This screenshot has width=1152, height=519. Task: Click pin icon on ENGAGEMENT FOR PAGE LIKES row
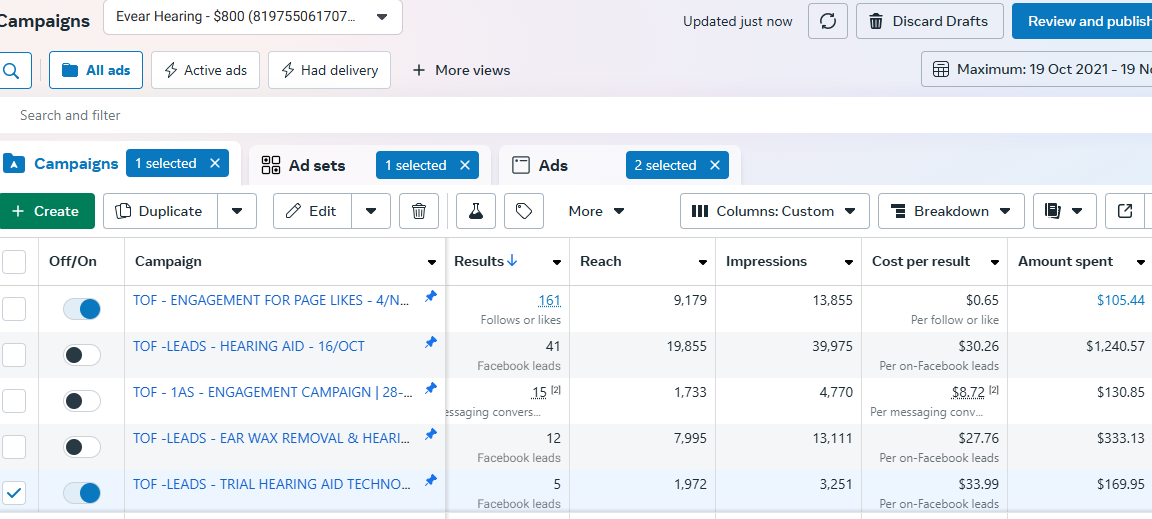pyautogui.click(x=431, y=296)
